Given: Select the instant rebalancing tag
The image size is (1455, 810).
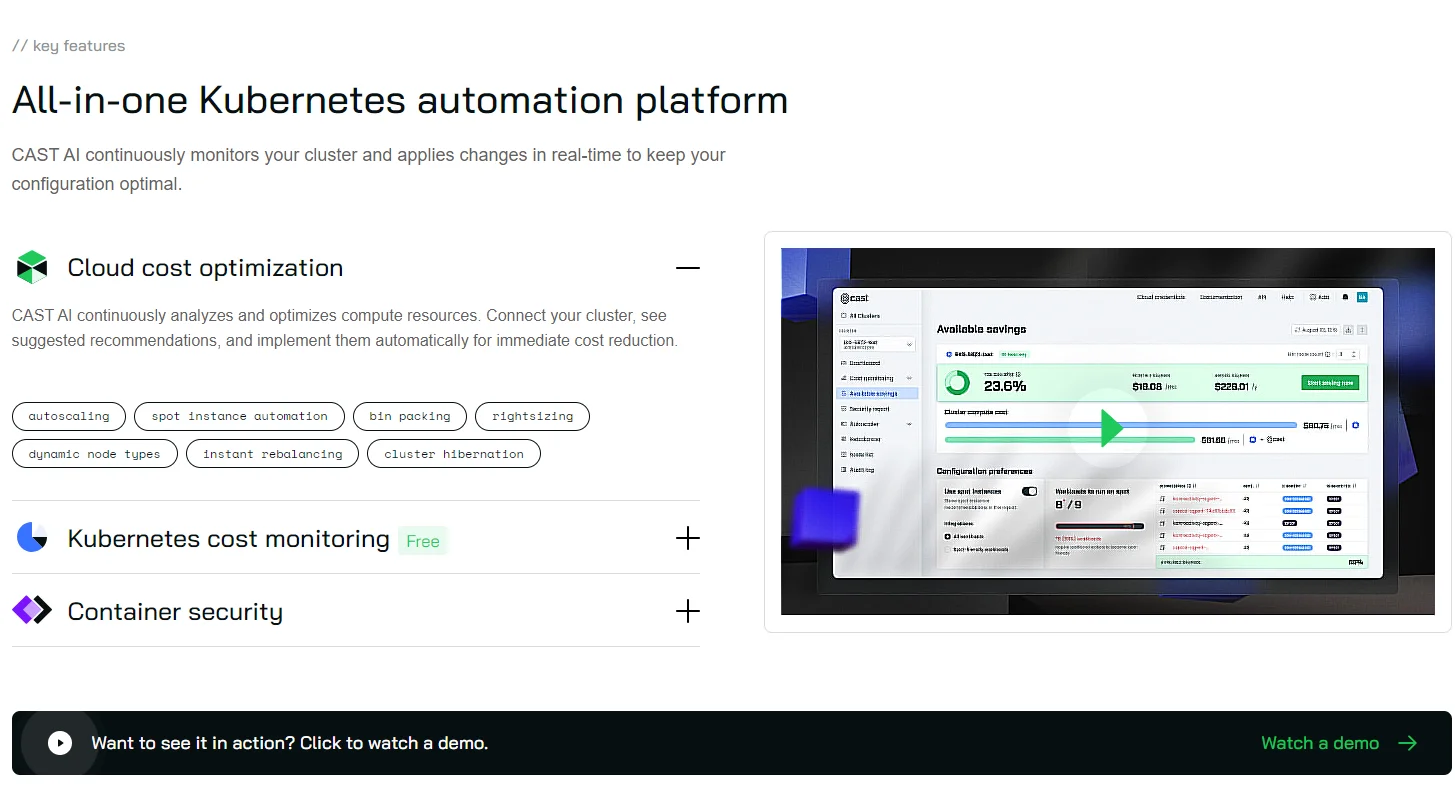Looking at the screenshot, I should [x=272, y=454].
